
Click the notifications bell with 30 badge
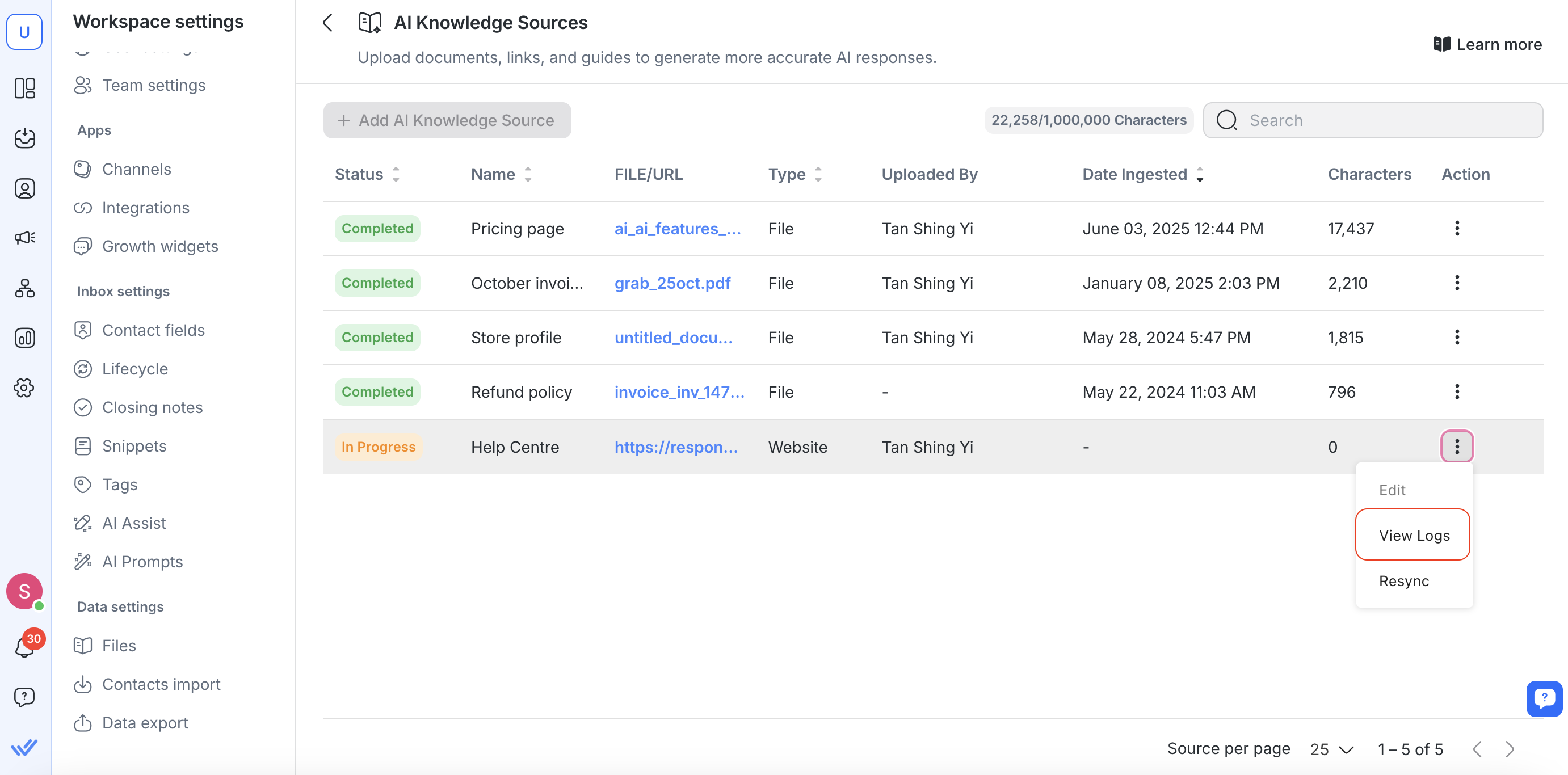24,647
